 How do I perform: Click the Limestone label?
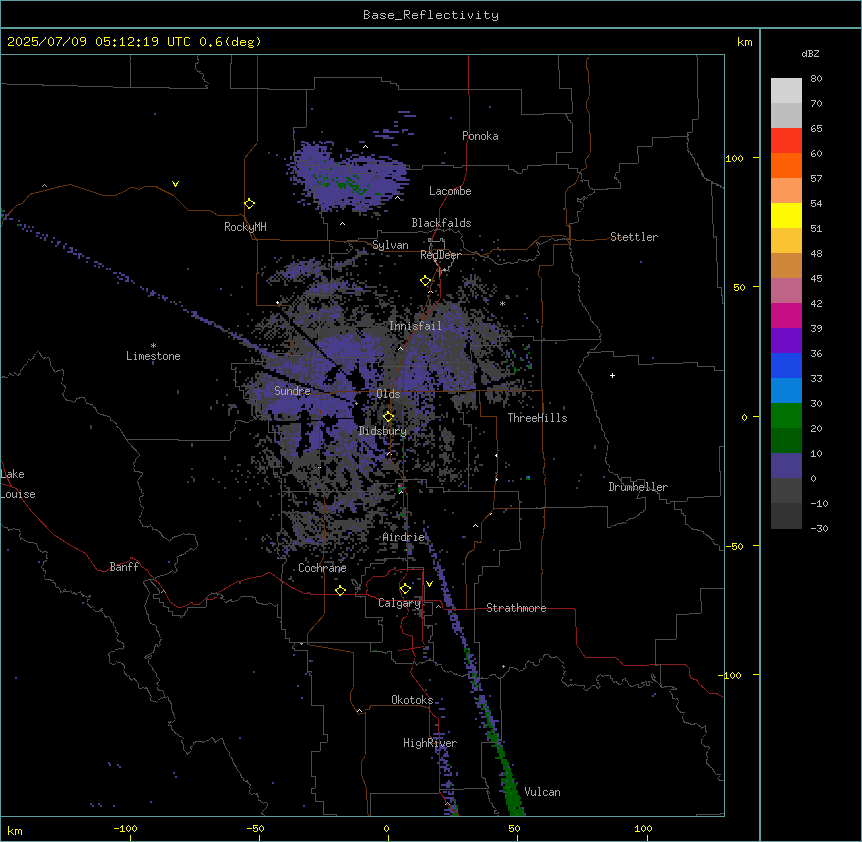click(153, 356)
